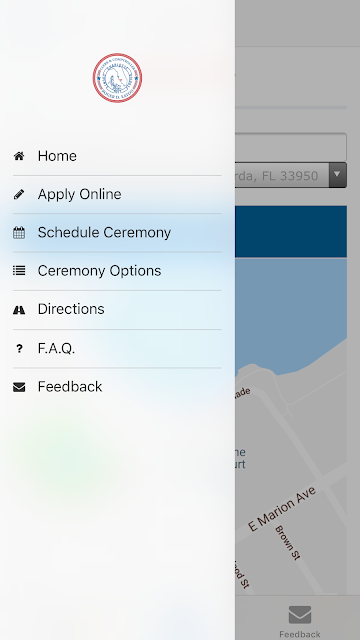Choose Schedule Ceremony in side menu
The height and width of the screenshot is (640, 360).
pos(117,233)
